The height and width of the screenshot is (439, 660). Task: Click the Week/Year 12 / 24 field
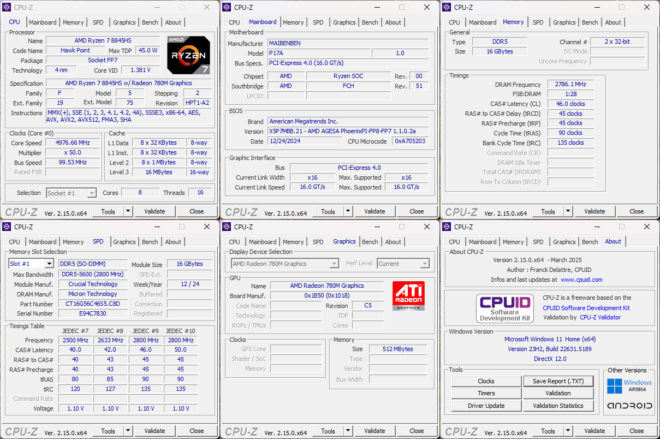pyautogui.click(x=190, y=284)
